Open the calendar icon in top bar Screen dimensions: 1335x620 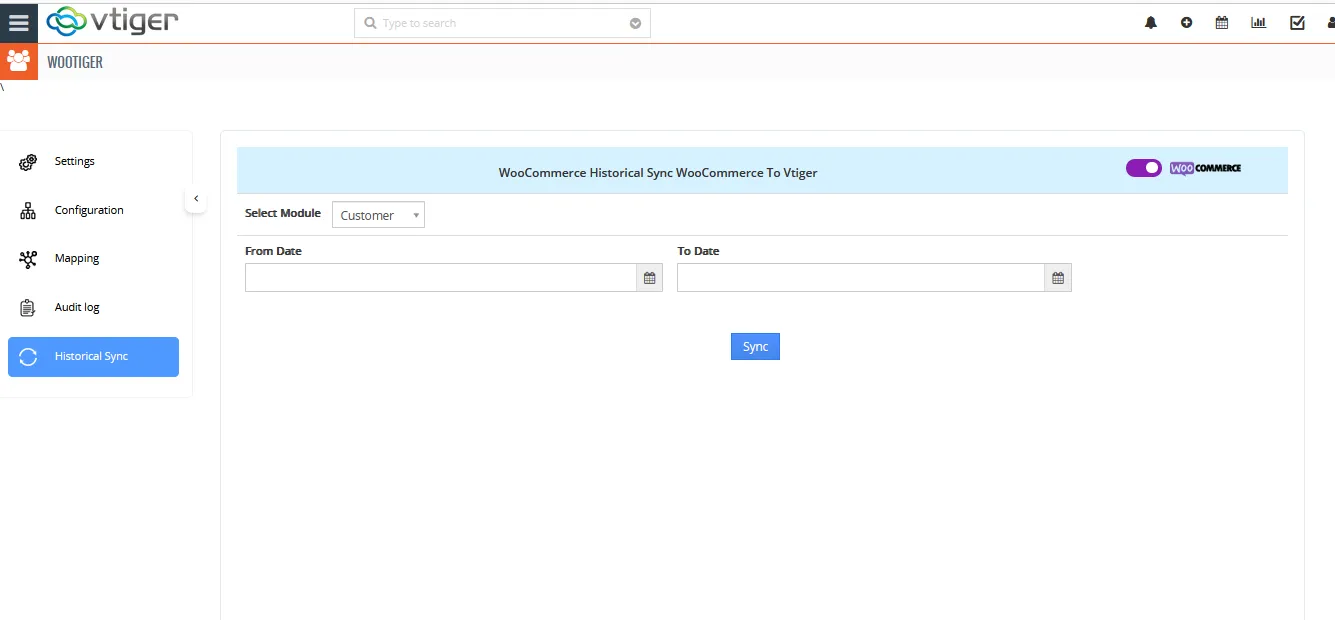(x=1221, y=23)
